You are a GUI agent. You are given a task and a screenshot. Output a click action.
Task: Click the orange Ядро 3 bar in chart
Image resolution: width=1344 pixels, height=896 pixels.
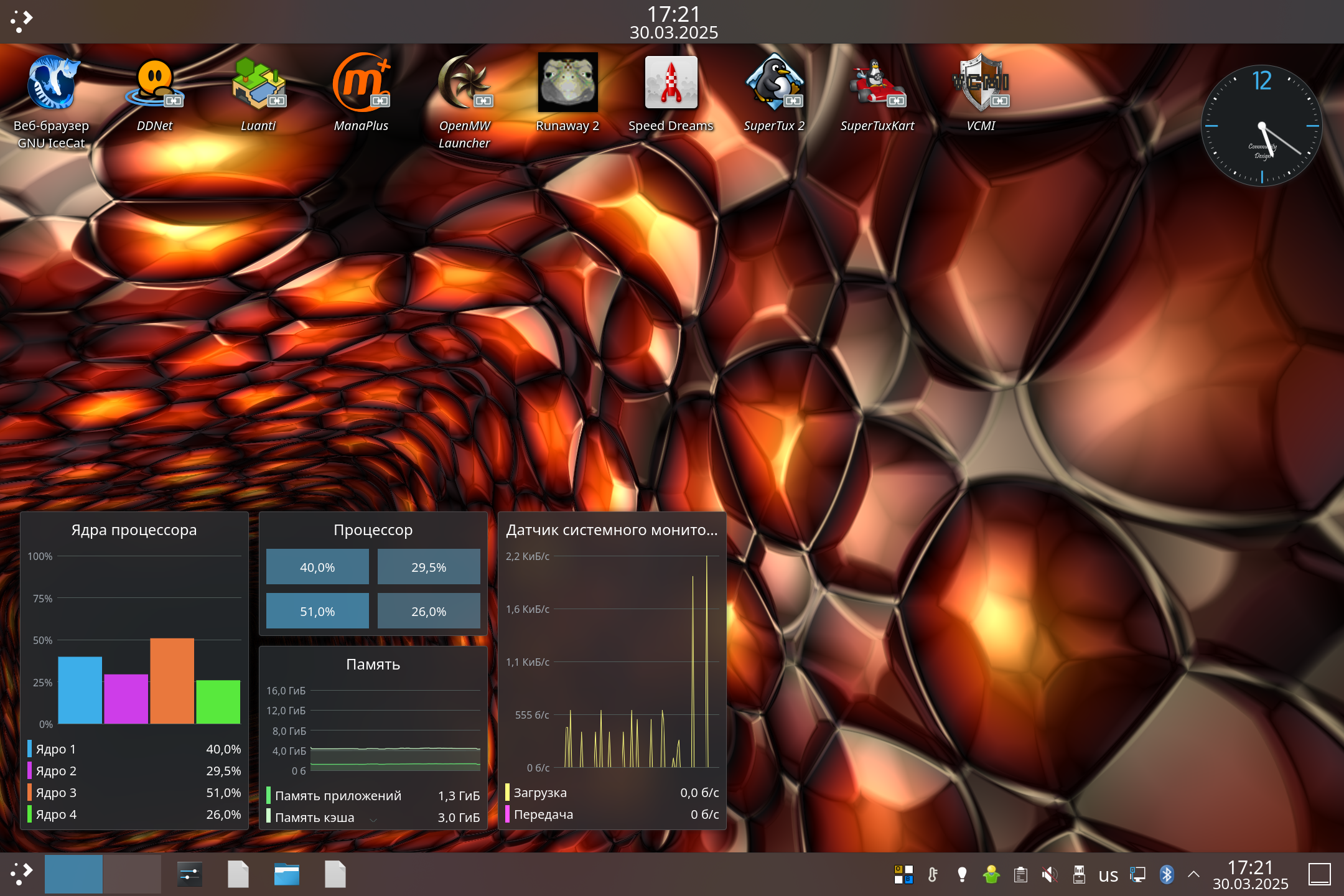tap(172, 681)
